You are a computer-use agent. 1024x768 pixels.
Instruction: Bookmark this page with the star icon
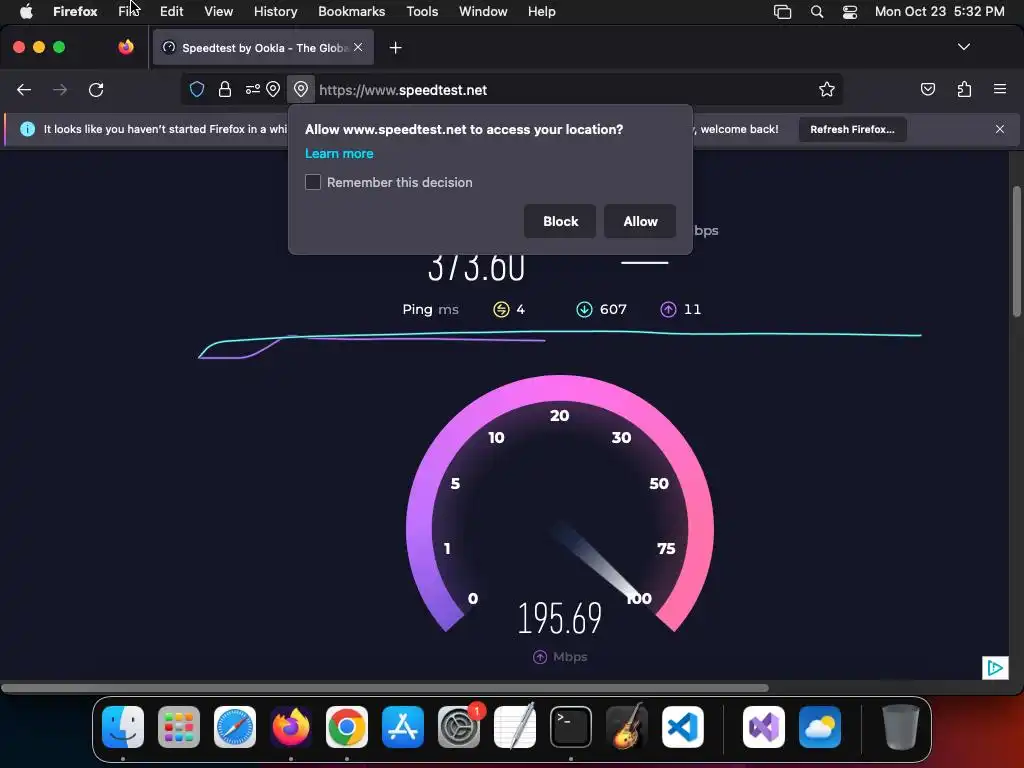pyautogui.click(x=827, y=89)
